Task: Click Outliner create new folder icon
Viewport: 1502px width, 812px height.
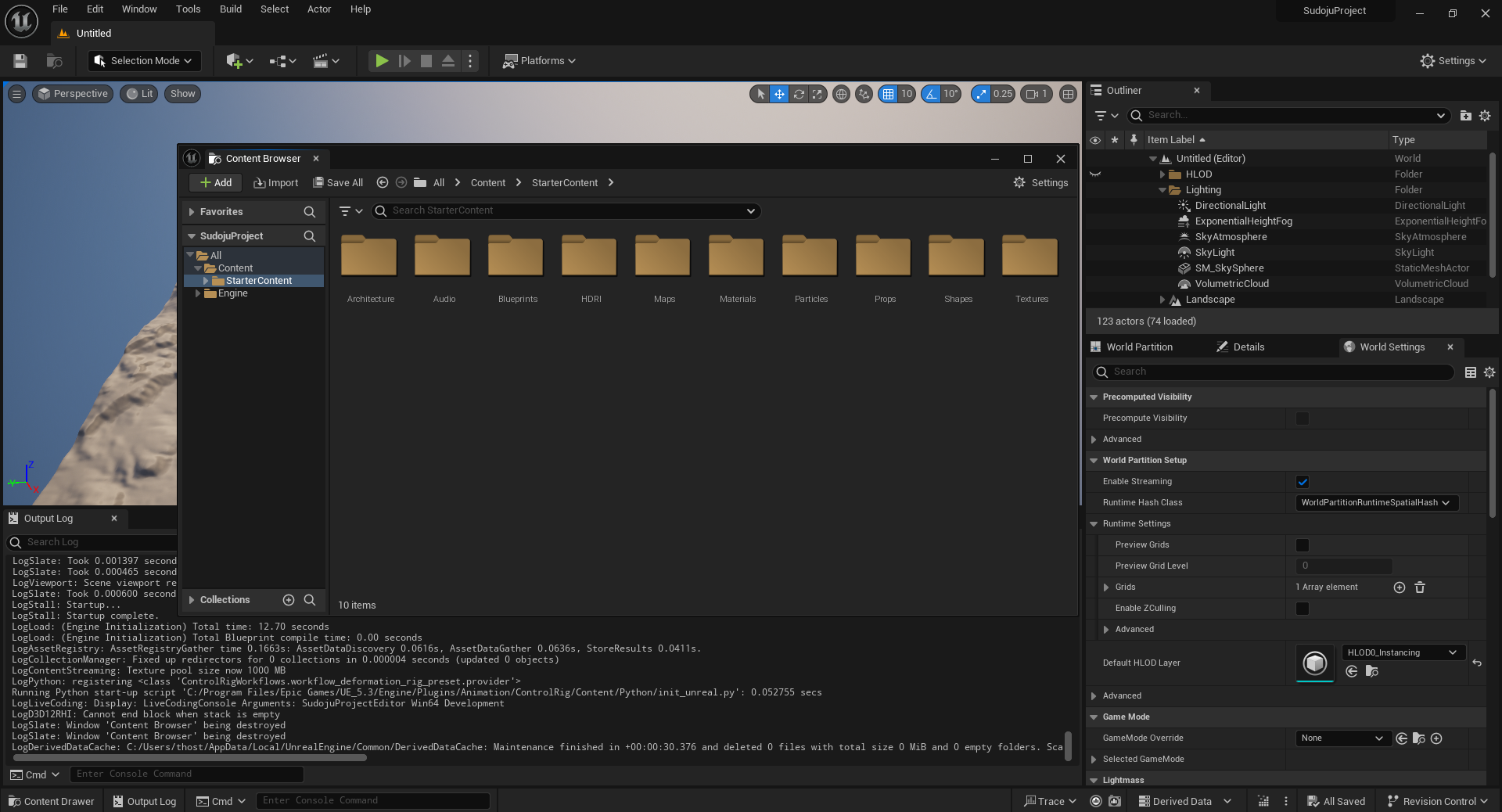Action: [1466, 116]
